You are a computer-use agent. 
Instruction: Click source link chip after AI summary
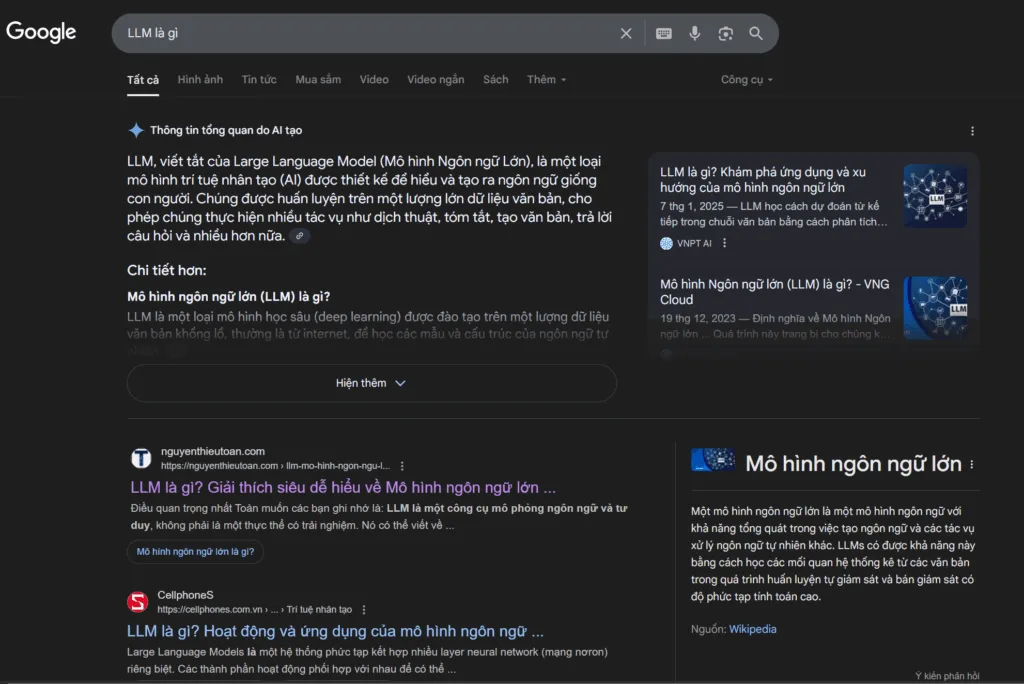coord(300,236)
